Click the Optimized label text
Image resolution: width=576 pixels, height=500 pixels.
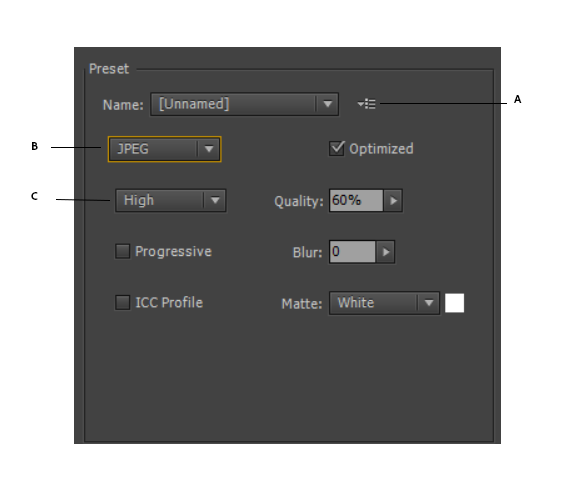click(381, 149)
